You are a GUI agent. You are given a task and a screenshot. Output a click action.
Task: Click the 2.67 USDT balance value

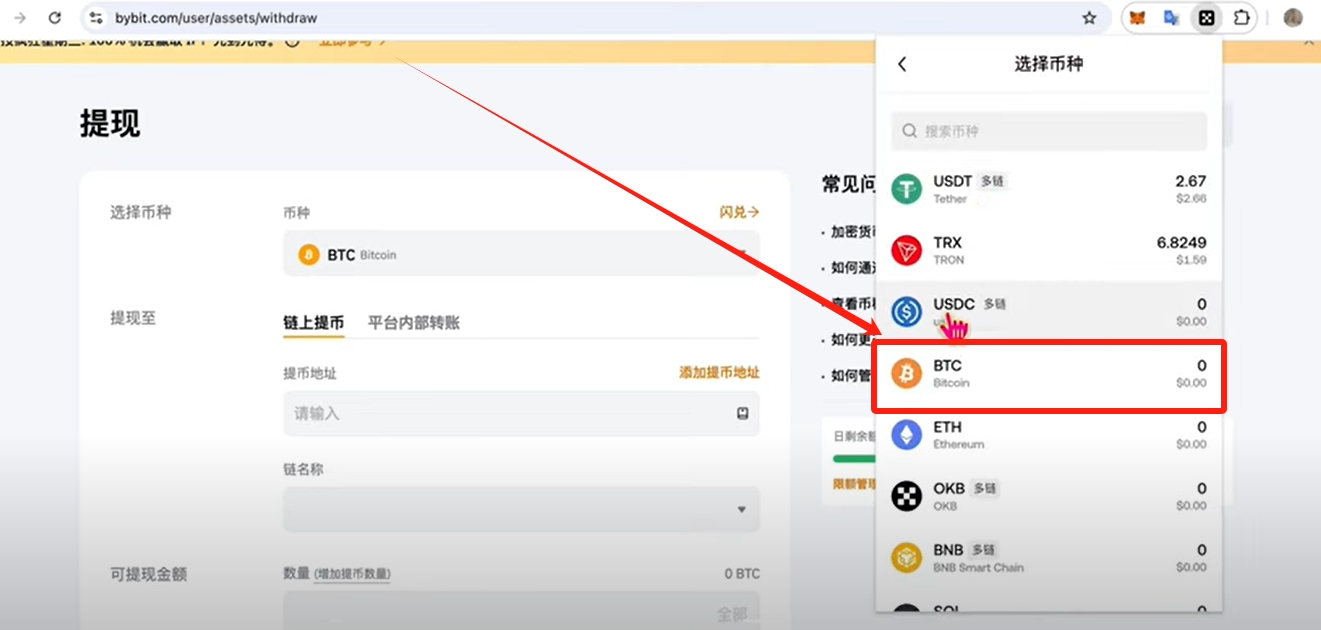1191,181
